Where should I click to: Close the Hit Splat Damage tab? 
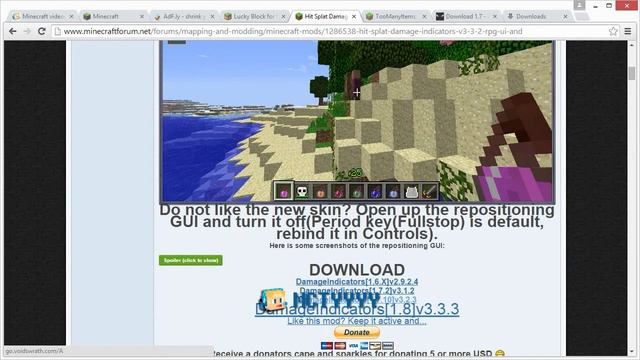[x=354, y=16]
